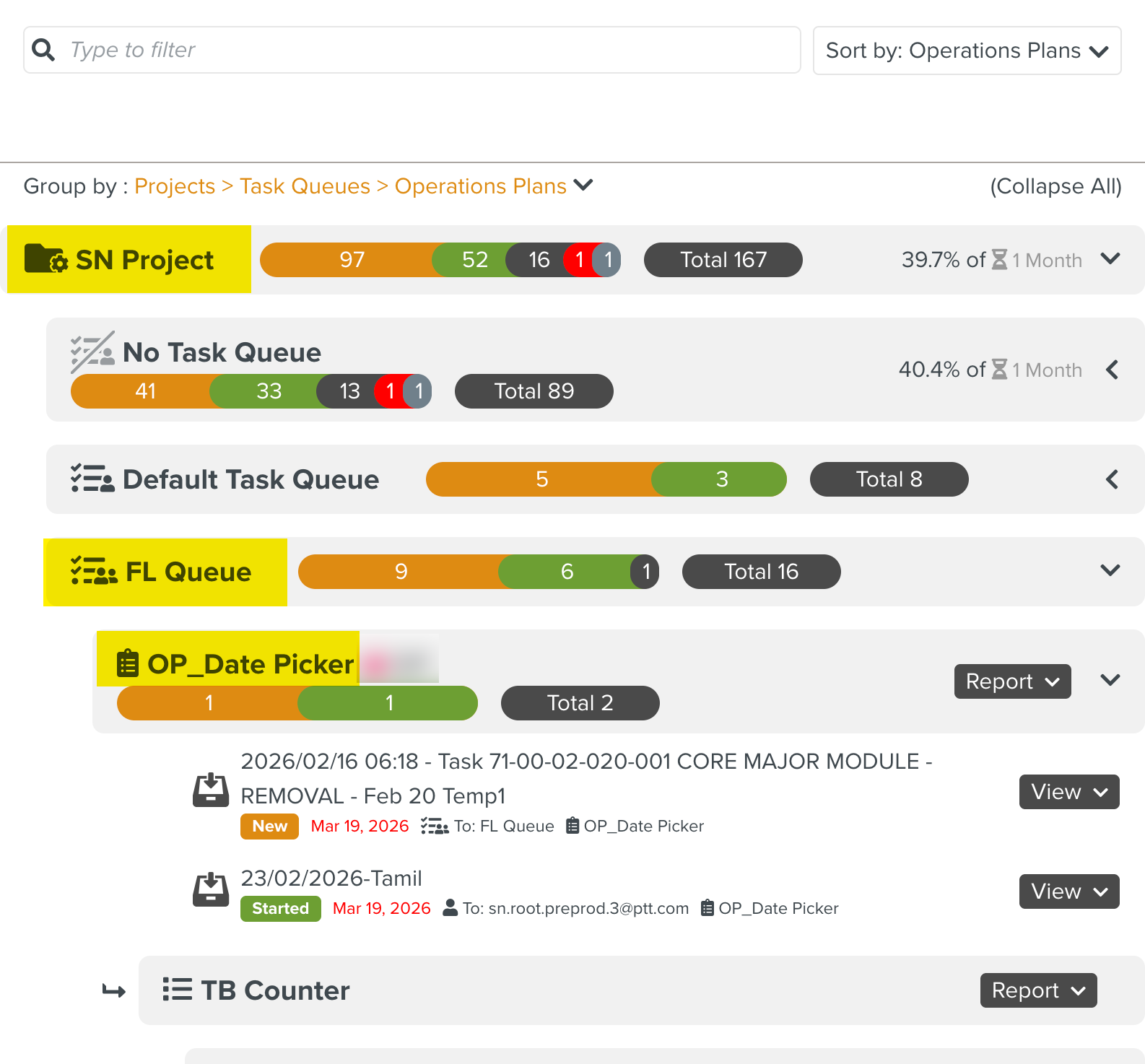This screenshot has width=1145, height=1064.
Task: Click the TB Counter list icon
Action: tap(178, 989)
